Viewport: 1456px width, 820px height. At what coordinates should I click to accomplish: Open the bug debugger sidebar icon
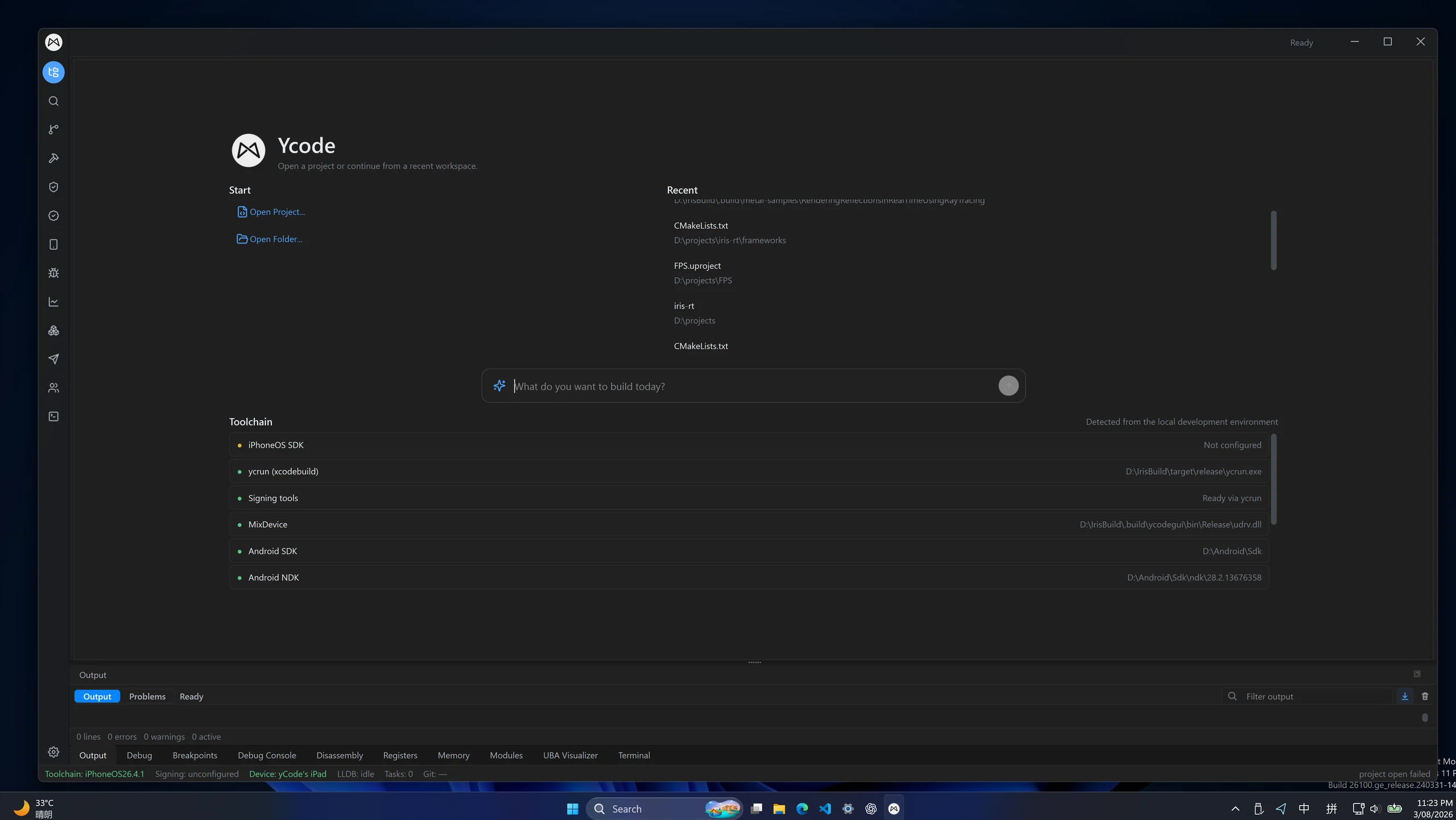(53, 273)
